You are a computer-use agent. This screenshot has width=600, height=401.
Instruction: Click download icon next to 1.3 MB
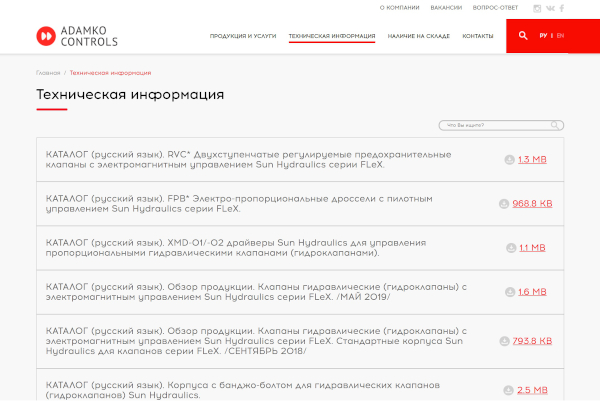pyautogui.click(x=509, y=160)
